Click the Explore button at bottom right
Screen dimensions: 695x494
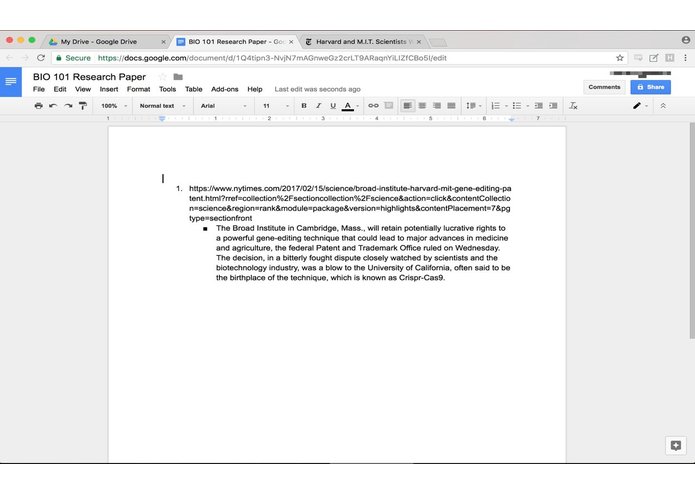tap(676, 445)
